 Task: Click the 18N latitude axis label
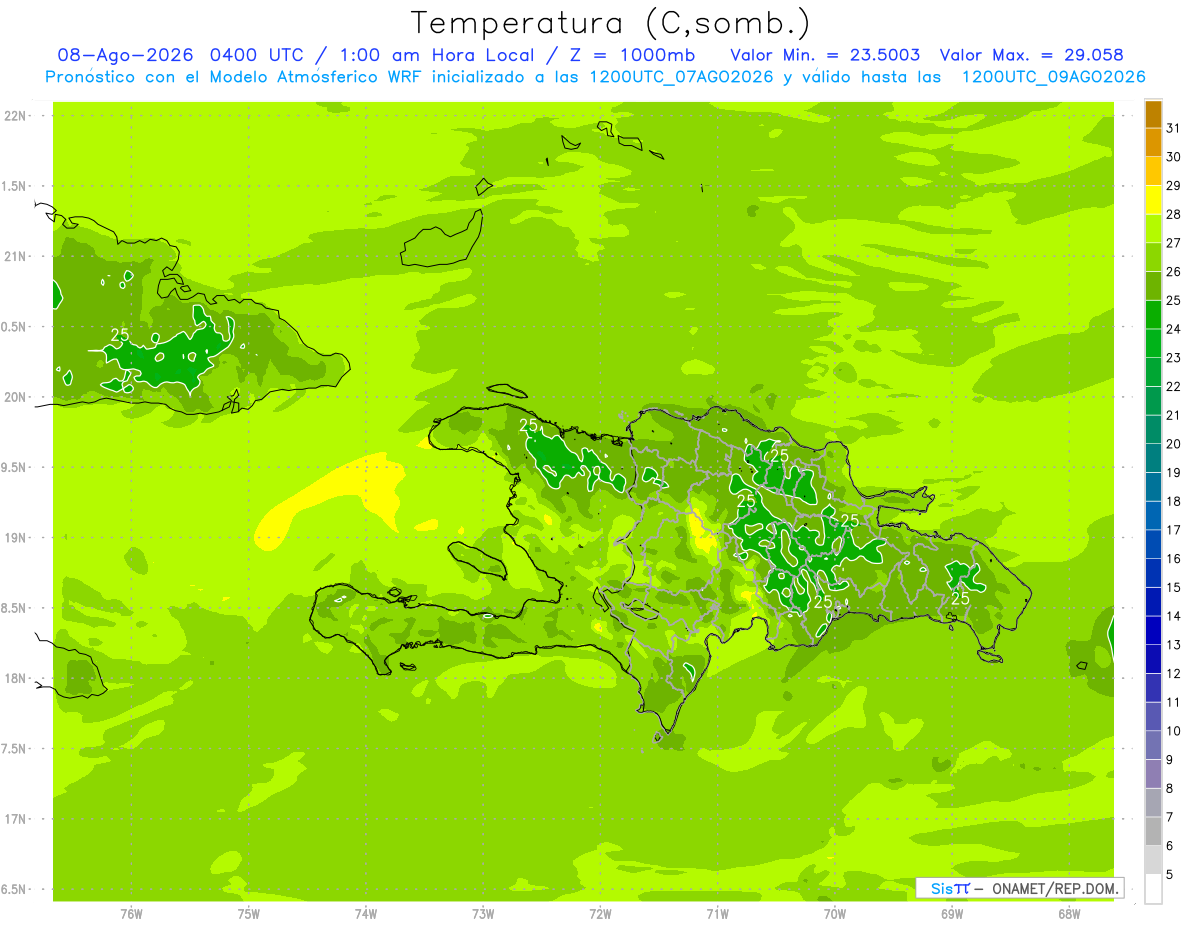15,678
